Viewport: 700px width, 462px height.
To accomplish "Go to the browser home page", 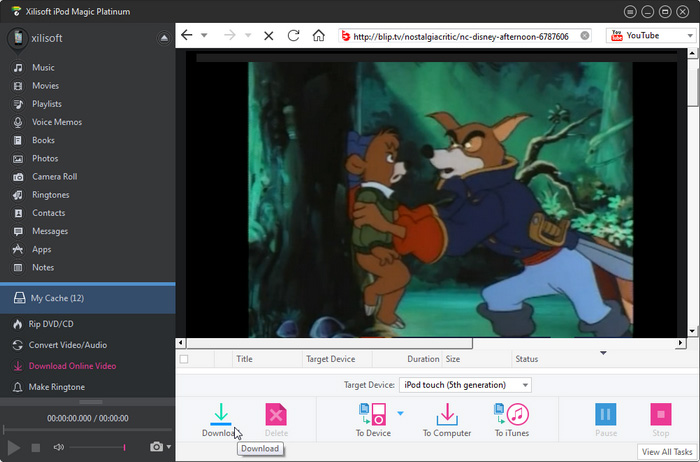I will pyautogui.click(x=319, y=36).
